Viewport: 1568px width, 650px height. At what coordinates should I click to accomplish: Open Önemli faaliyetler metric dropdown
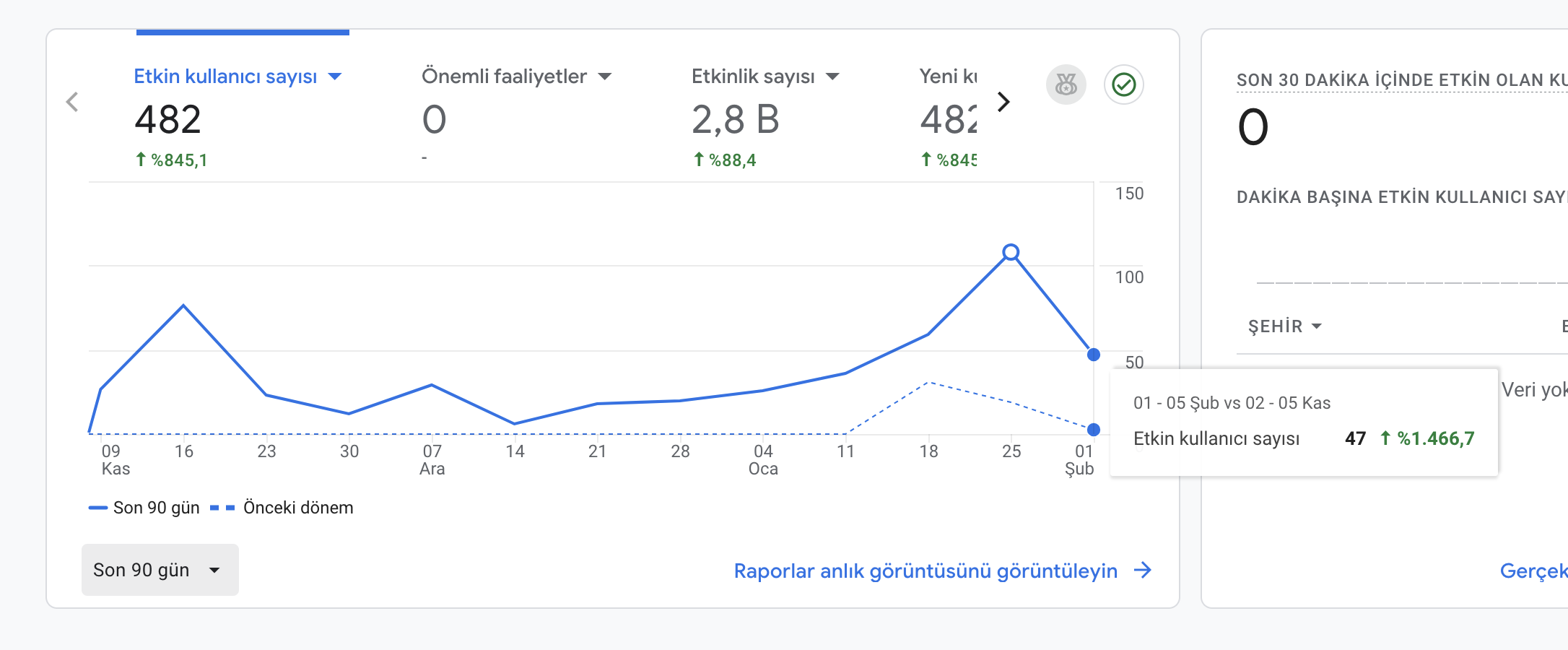click(605, 77)
